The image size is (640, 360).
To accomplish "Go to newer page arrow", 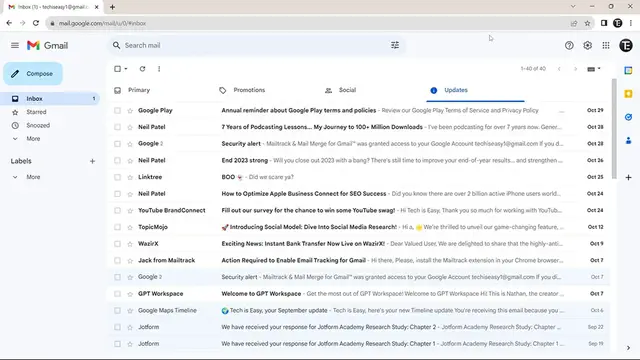I will 559,69.
